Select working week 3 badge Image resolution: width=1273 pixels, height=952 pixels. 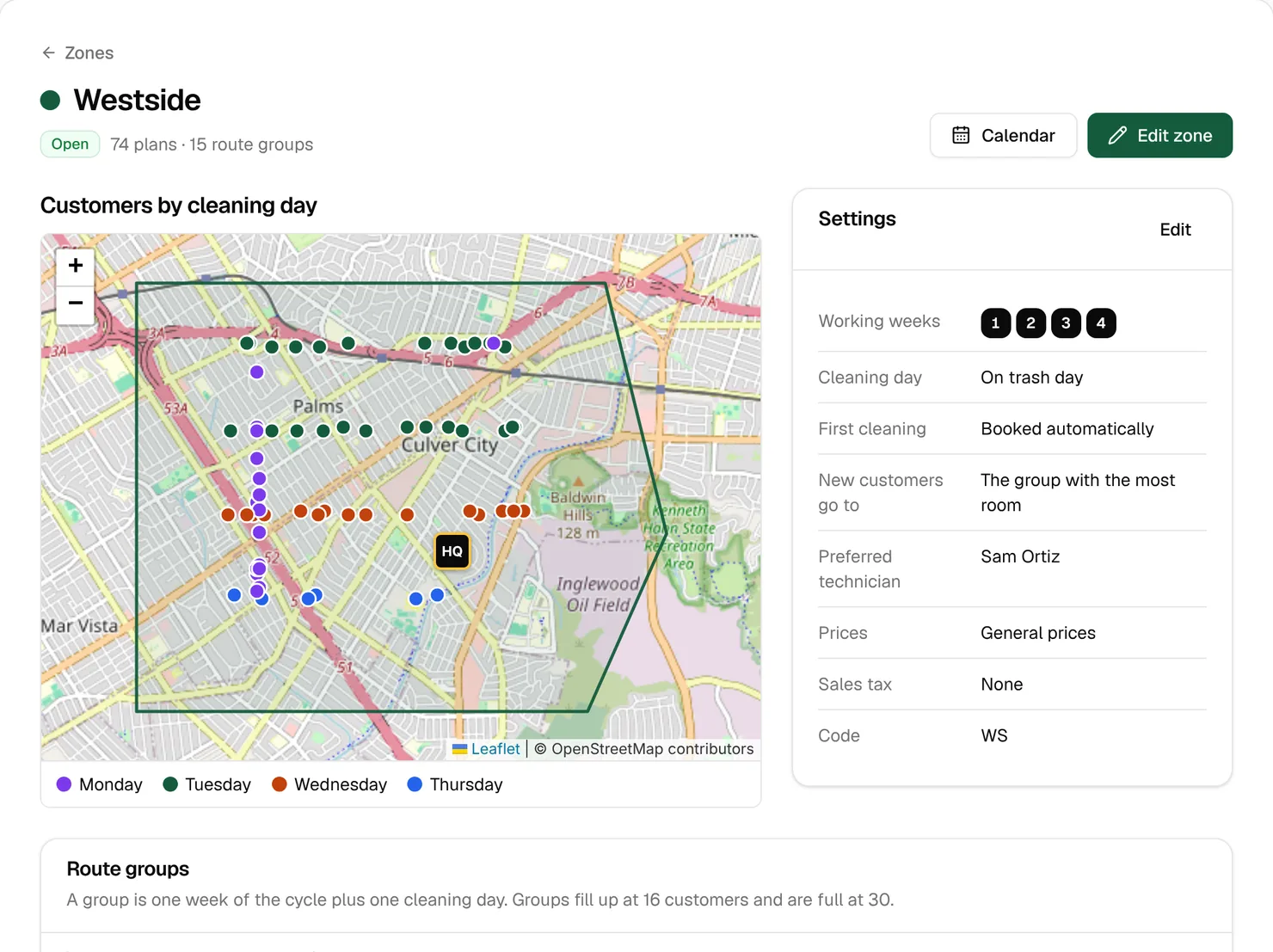click(x=1066, y=323)
